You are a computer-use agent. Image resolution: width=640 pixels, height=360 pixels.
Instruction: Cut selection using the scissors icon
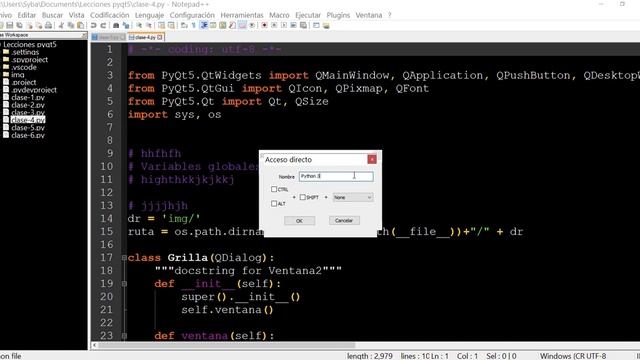pos(61,25)
